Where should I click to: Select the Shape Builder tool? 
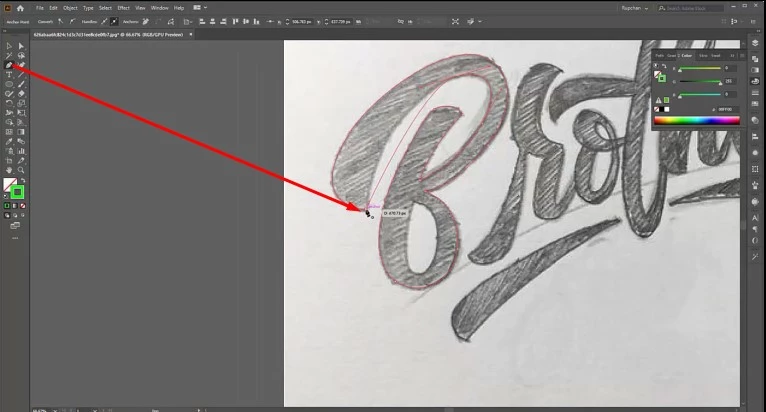[9, 122]
